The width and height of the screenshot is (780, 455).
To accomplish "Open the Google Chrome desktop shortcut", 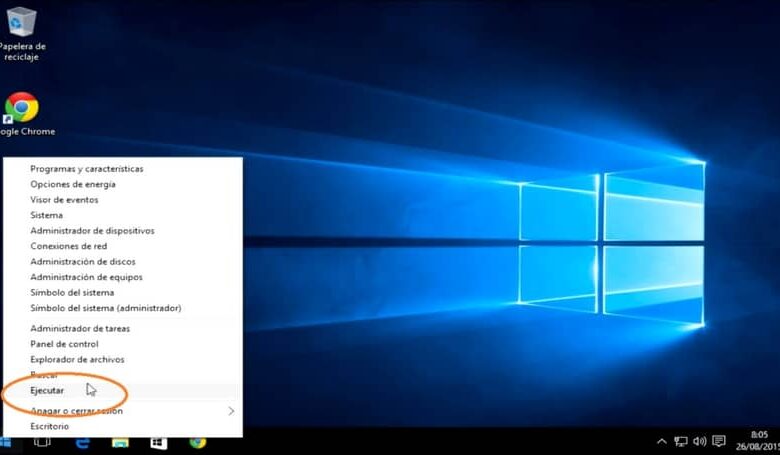I will (x=24, y=114).
